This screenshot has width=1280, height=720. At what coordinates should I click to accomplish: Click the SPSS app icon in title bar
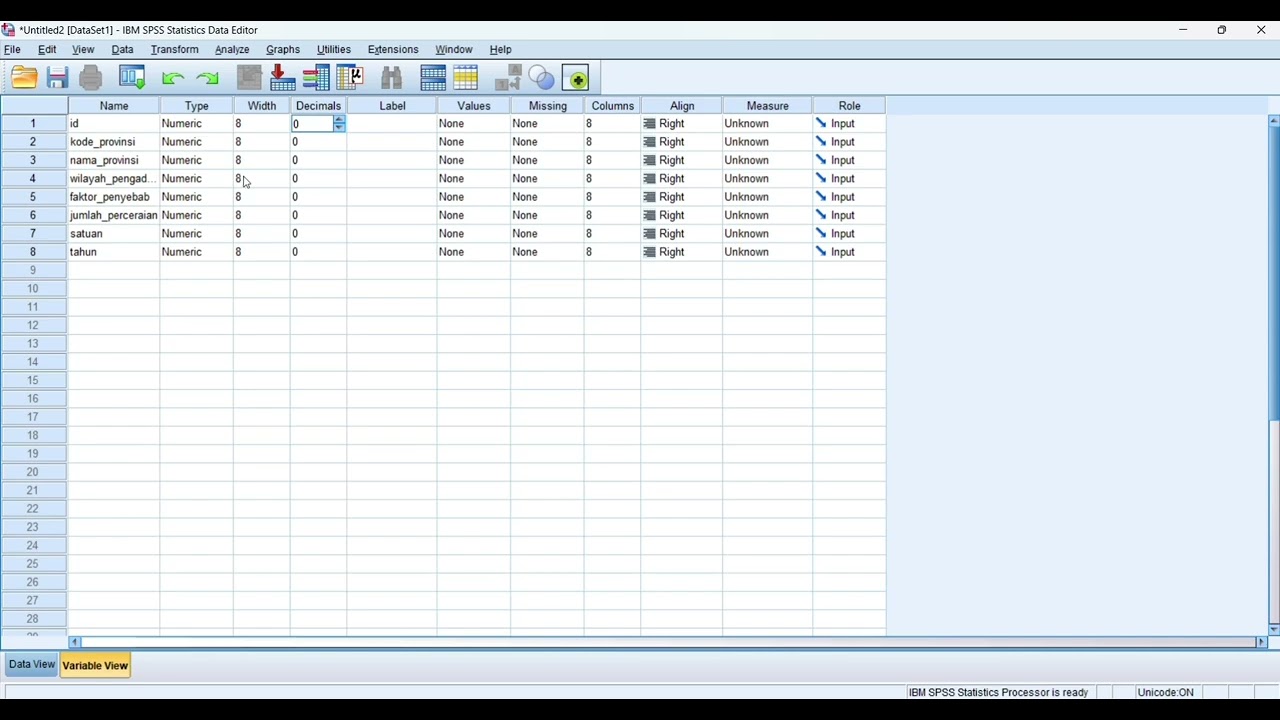9,30
